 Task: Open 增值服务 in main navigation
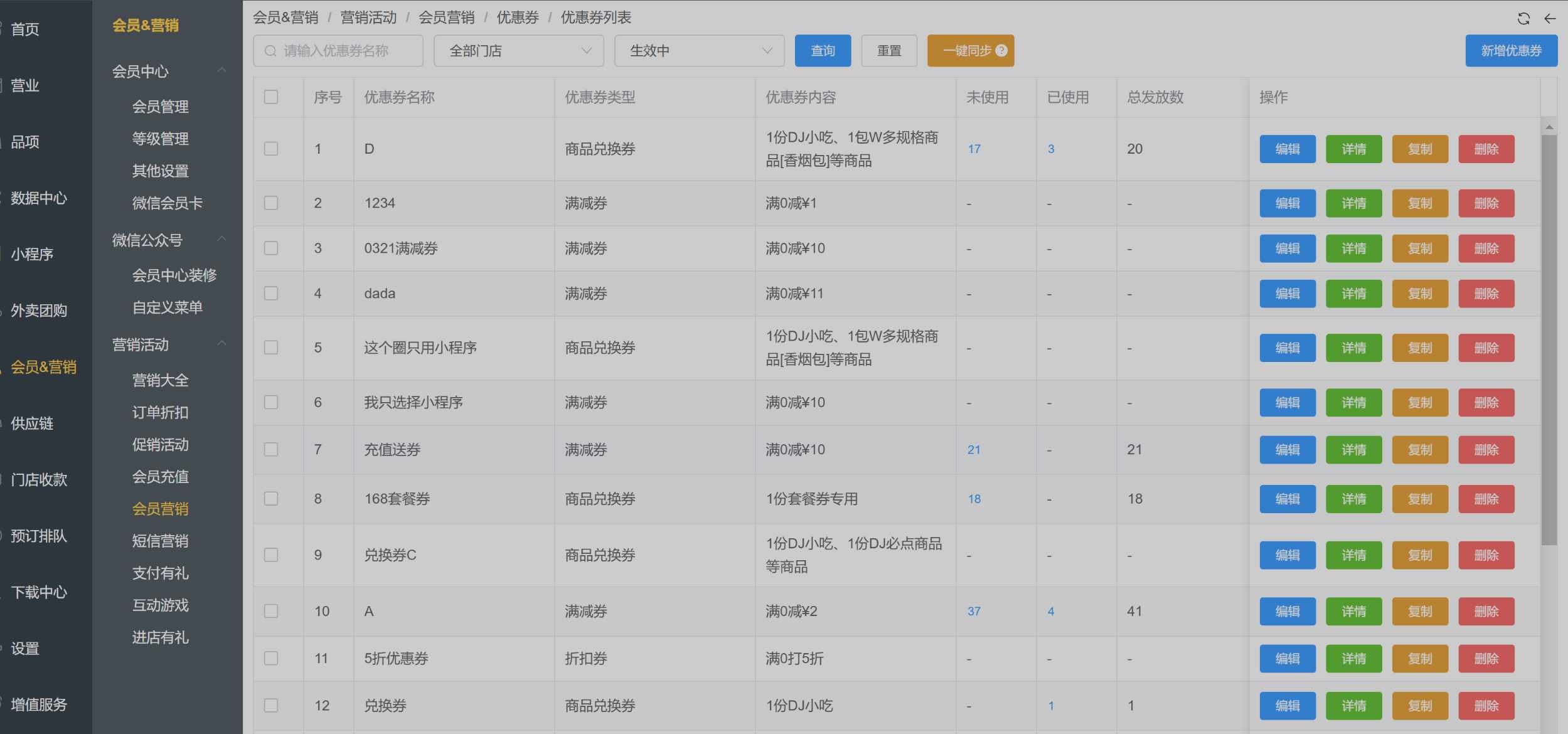click(39, 705)
